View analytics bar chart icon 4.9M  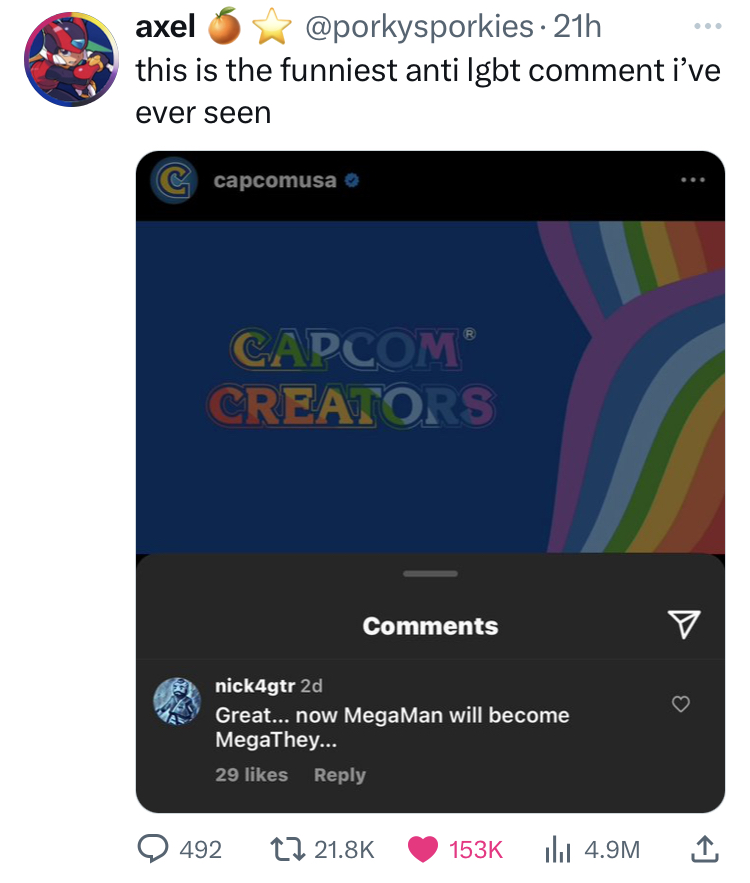coord(557,849)
